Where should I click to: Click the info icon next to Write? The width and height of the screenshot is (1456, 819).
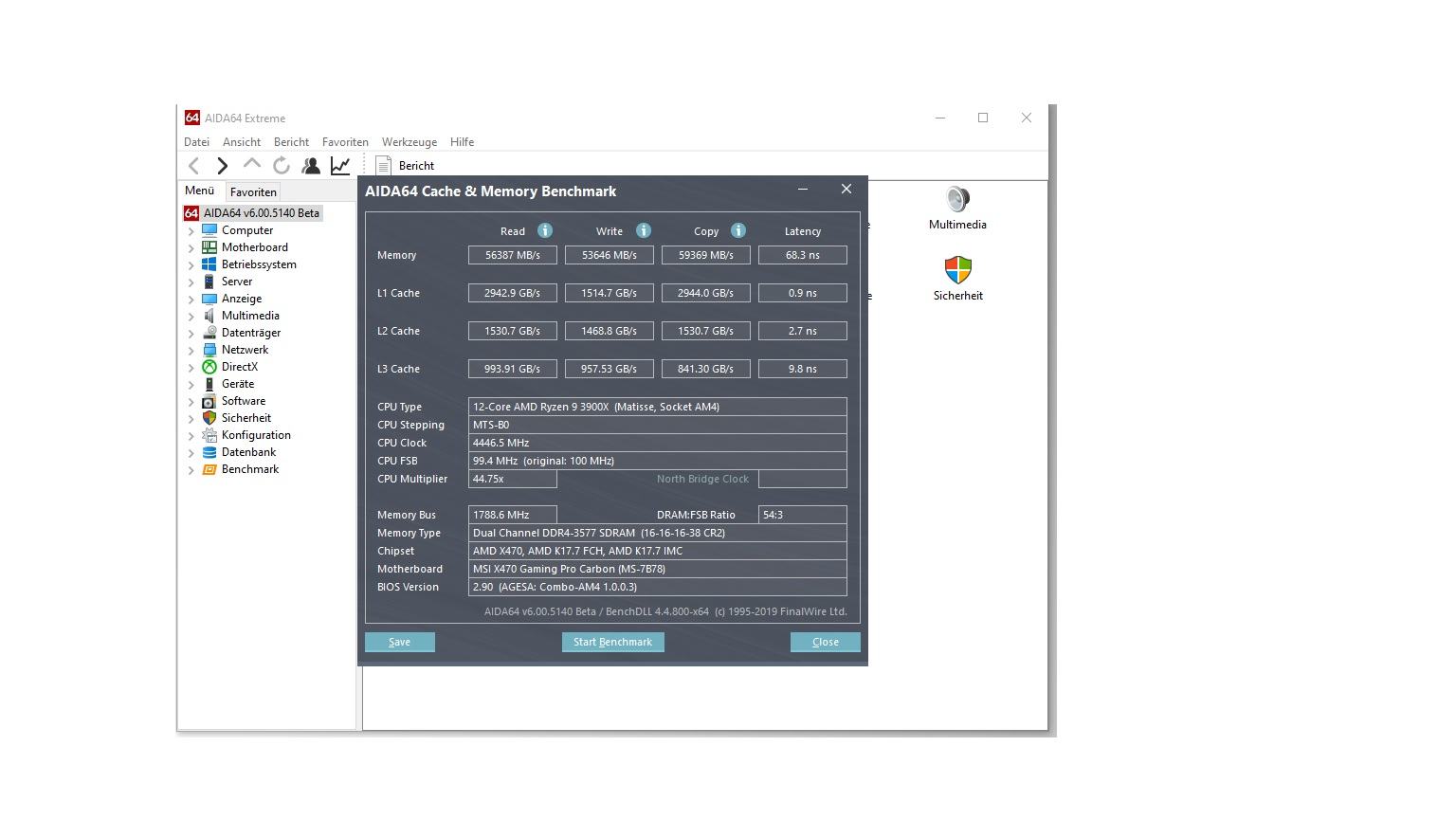(644, 230)
